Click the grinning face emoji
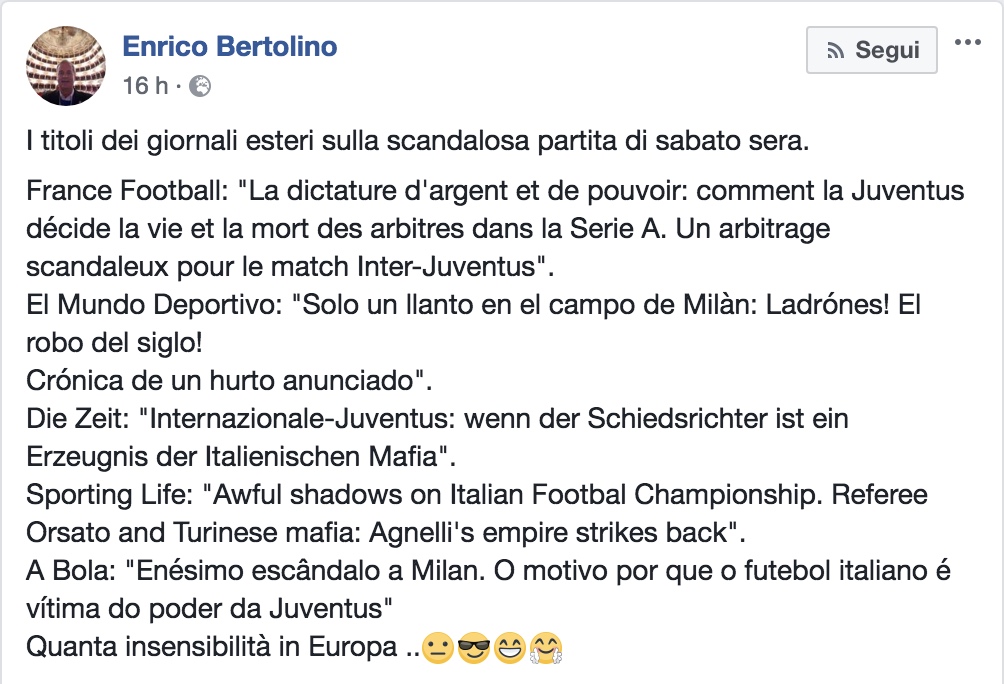 [x=509, y=649]
